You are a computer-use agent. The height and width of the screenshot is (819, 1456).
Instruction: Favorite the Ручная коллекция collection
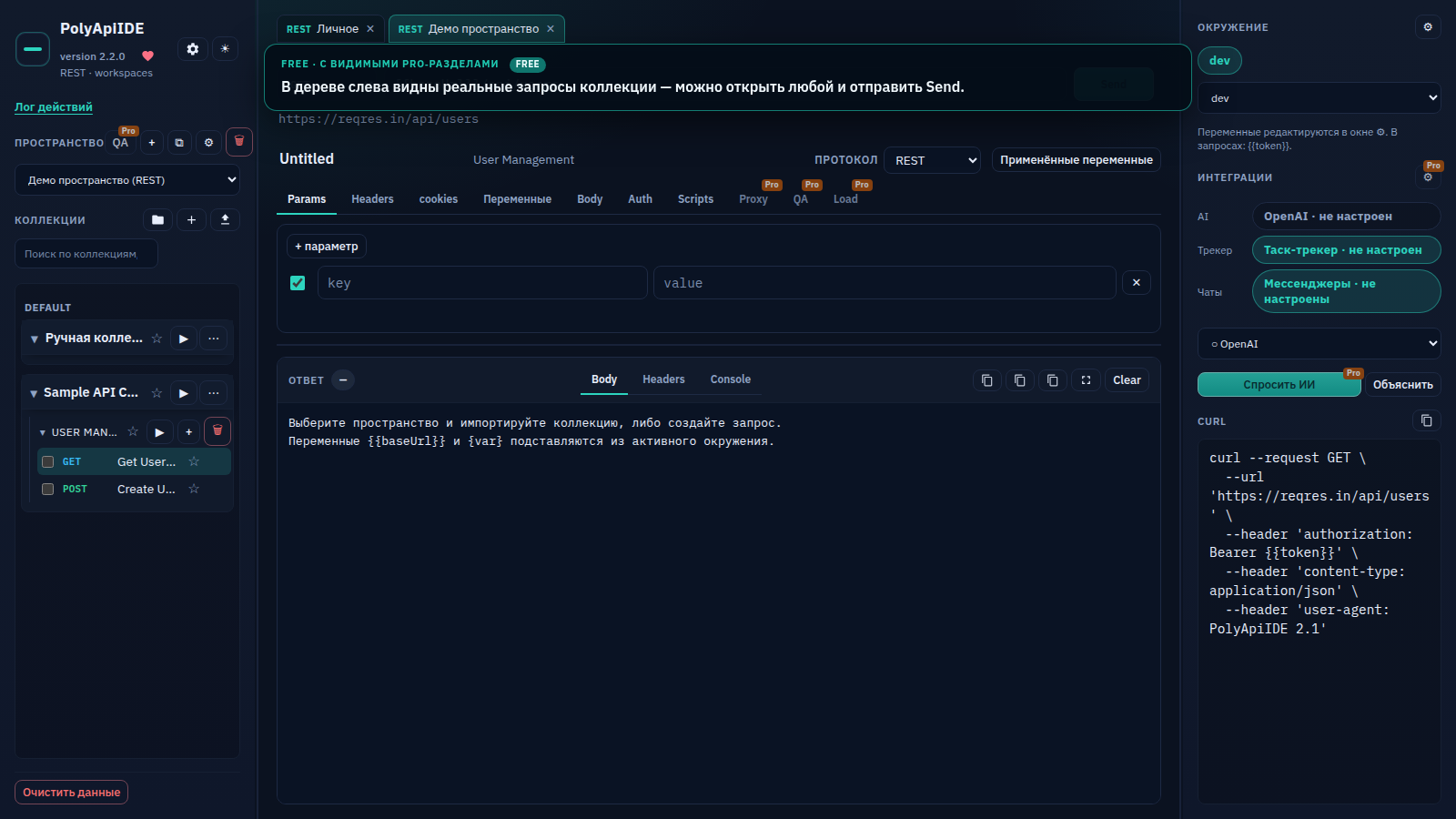(x=157, y=339)
